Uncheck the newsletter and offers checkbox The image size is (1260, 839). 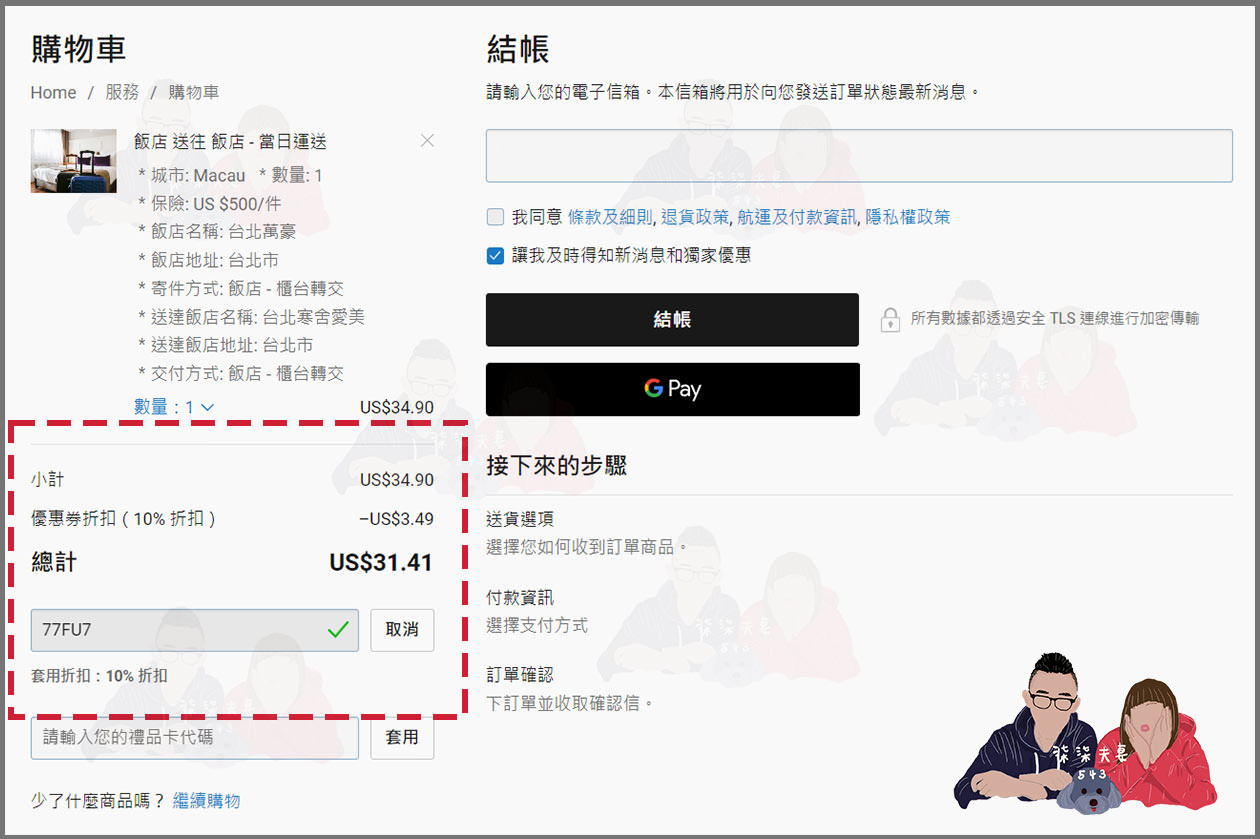pyautogui.click(x=495, y=255)
